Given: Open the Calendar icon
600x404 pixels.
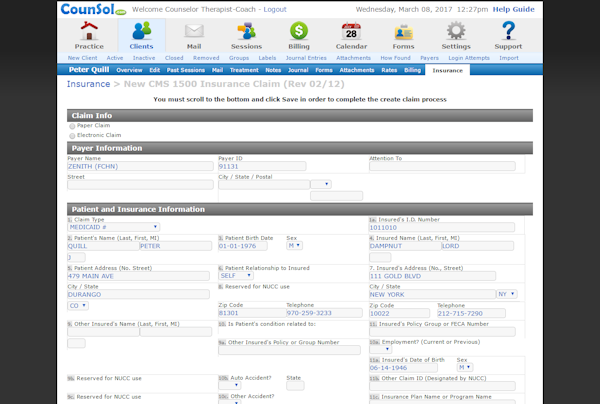Looking at the screenshot, I should [x=351, y=32].
